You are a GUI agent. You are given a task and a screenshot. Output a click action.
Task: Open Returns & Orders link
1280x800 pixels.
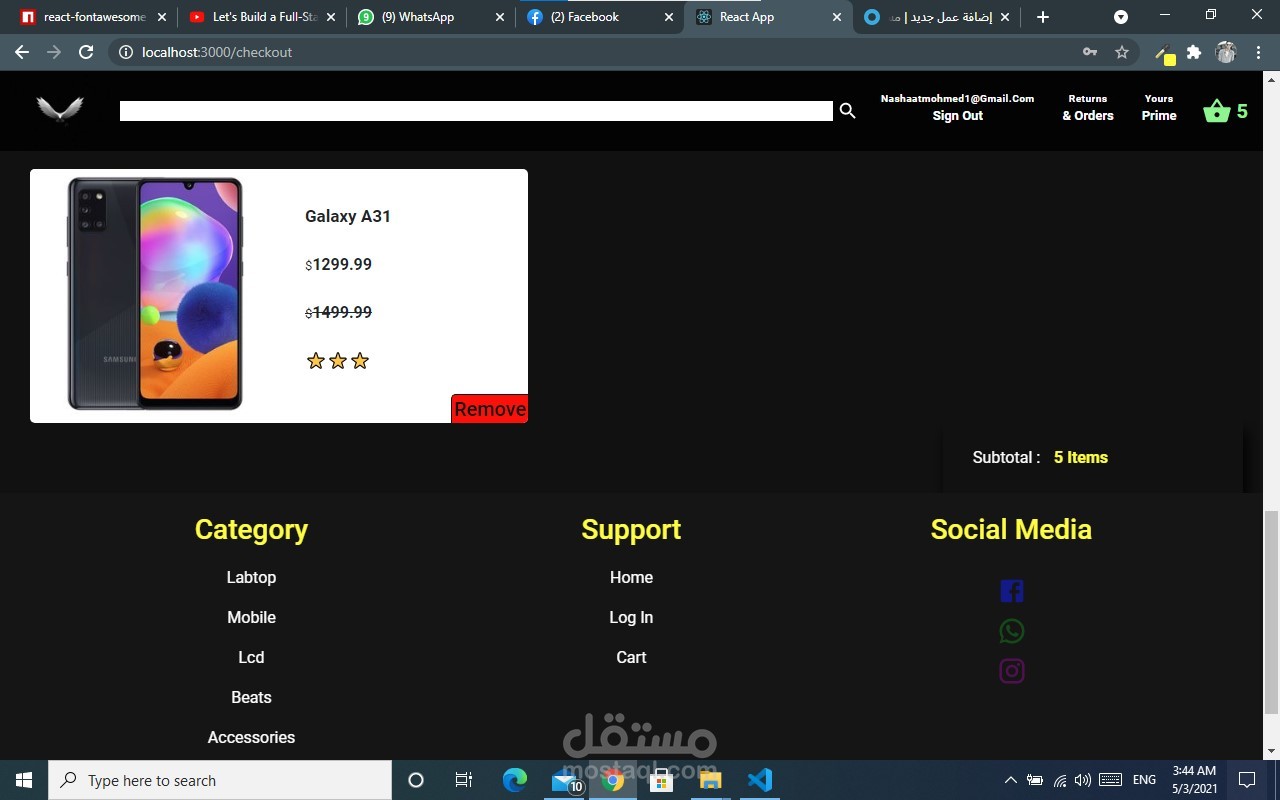(1088, 107)
